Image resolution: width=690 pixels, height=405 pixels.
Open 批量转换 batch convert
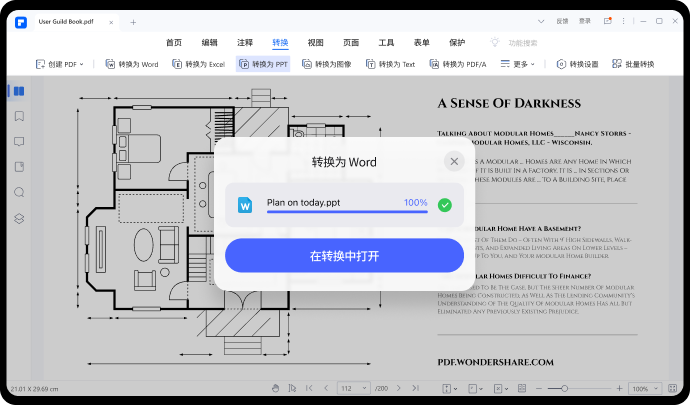point(633,64)
